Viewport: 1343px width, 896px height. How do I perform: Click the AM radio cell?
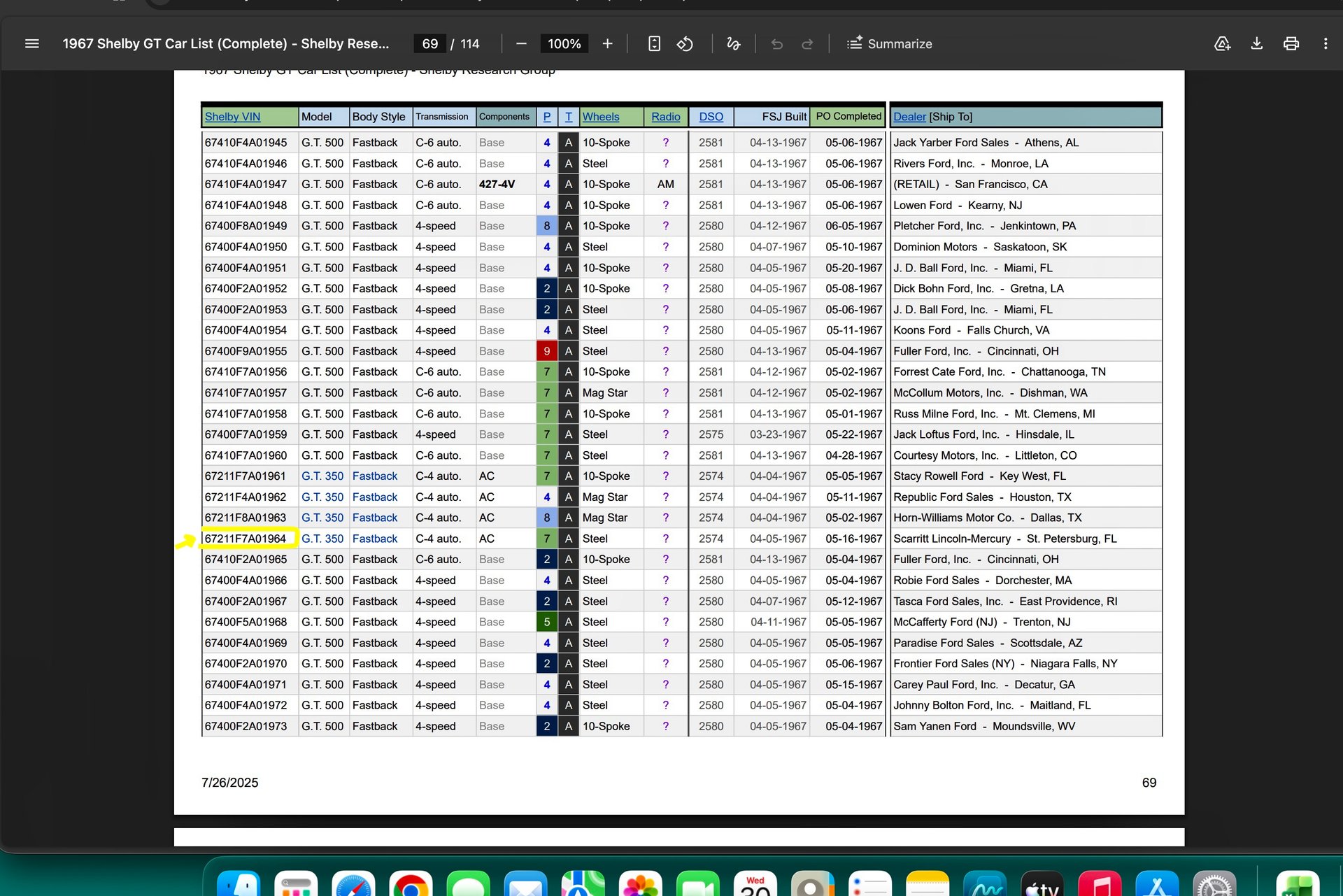pyautogui.click(x=665, y=184)
